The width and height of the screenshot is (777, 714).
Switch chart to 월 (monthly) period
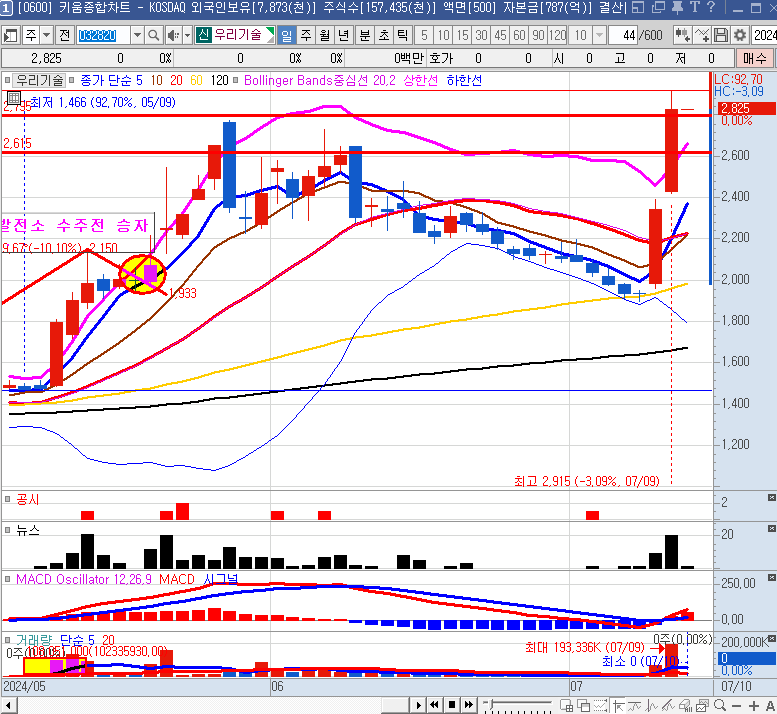(325, 35)
